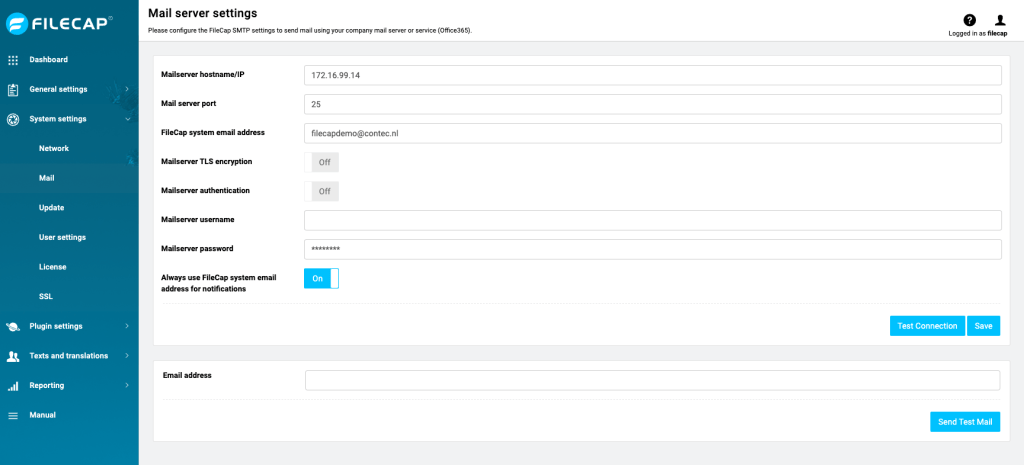1024x465 pixels.
Task: Click into test Email address field
Action: point(652,380)
